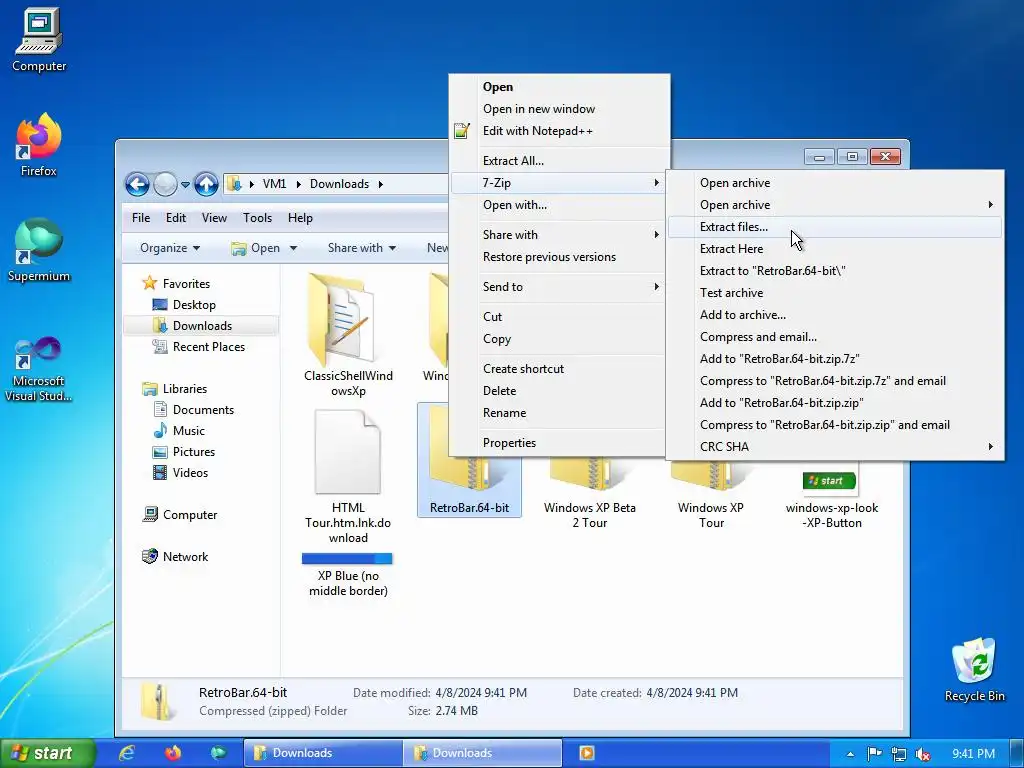
Task: Click Extract to "RetroBar.64-bit\"
Action: (835, 271)
